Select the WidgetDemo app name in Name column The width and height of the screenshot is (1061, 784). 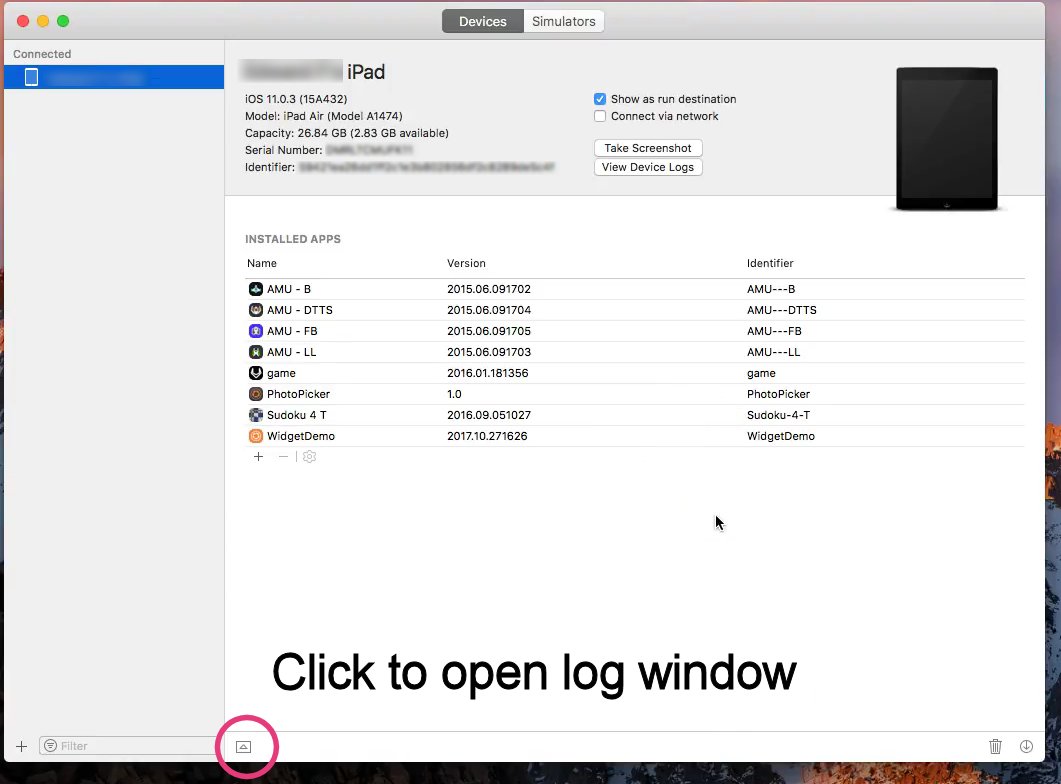(301, 436)
